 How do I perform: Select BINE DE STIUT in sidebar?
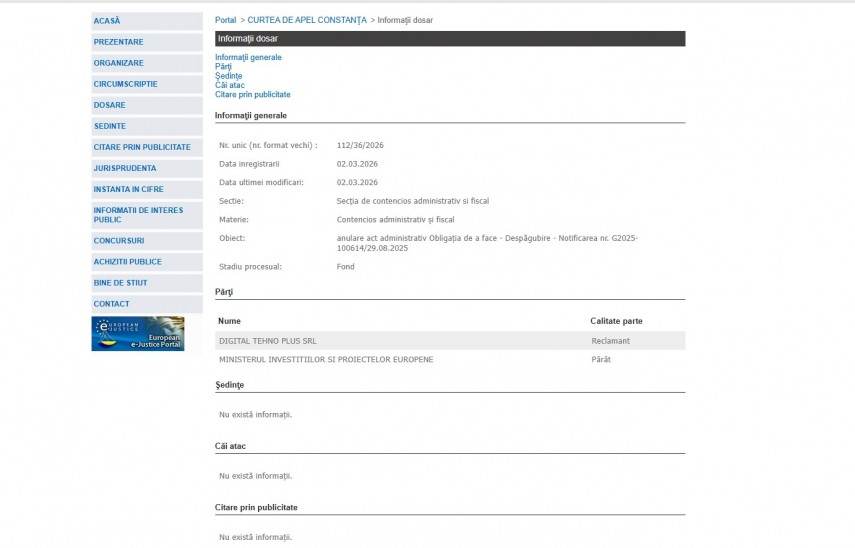point(120,283)
